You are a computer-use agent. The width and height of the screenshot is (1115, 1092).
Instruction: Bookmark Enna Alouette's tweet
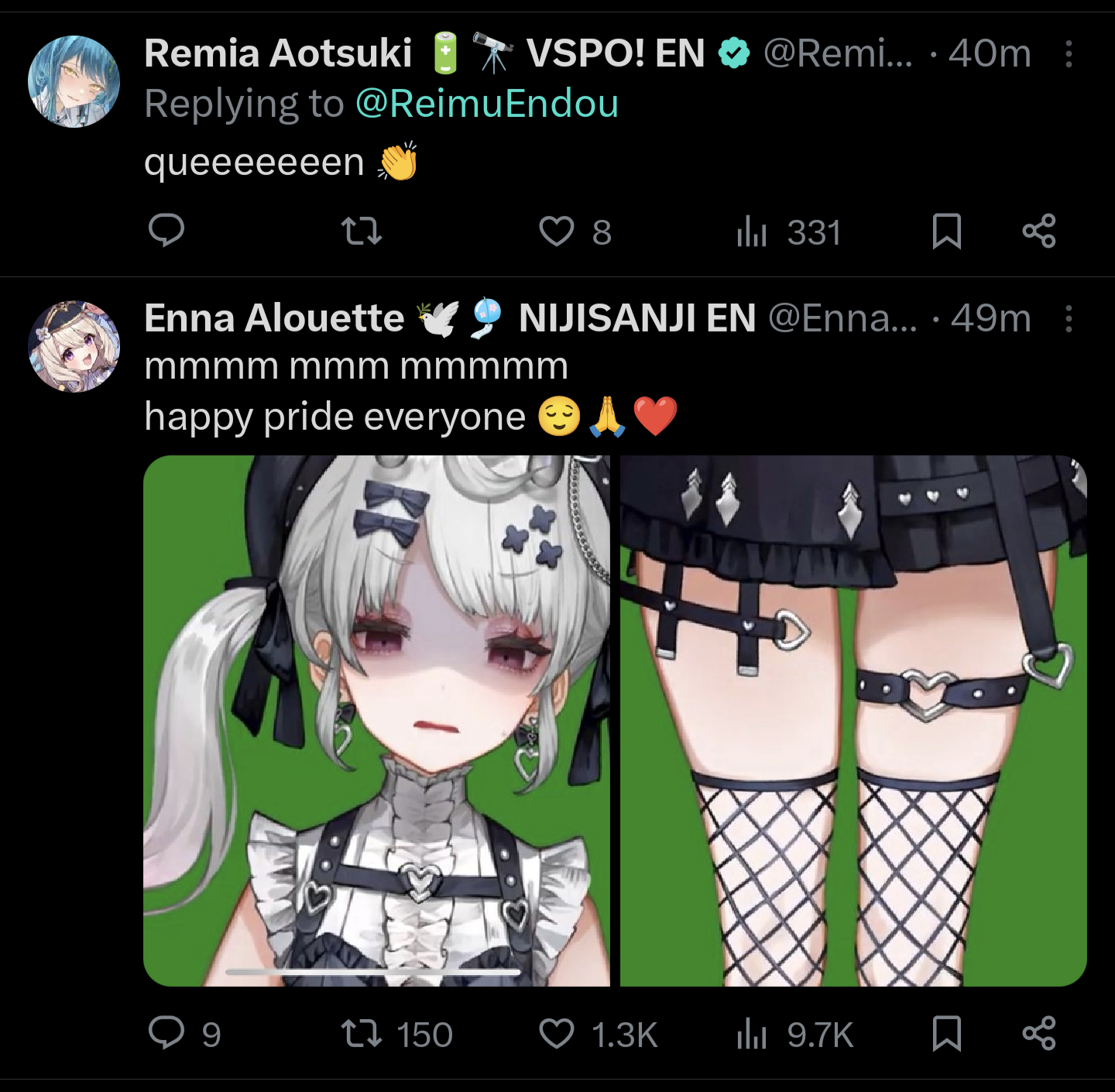946,1033
